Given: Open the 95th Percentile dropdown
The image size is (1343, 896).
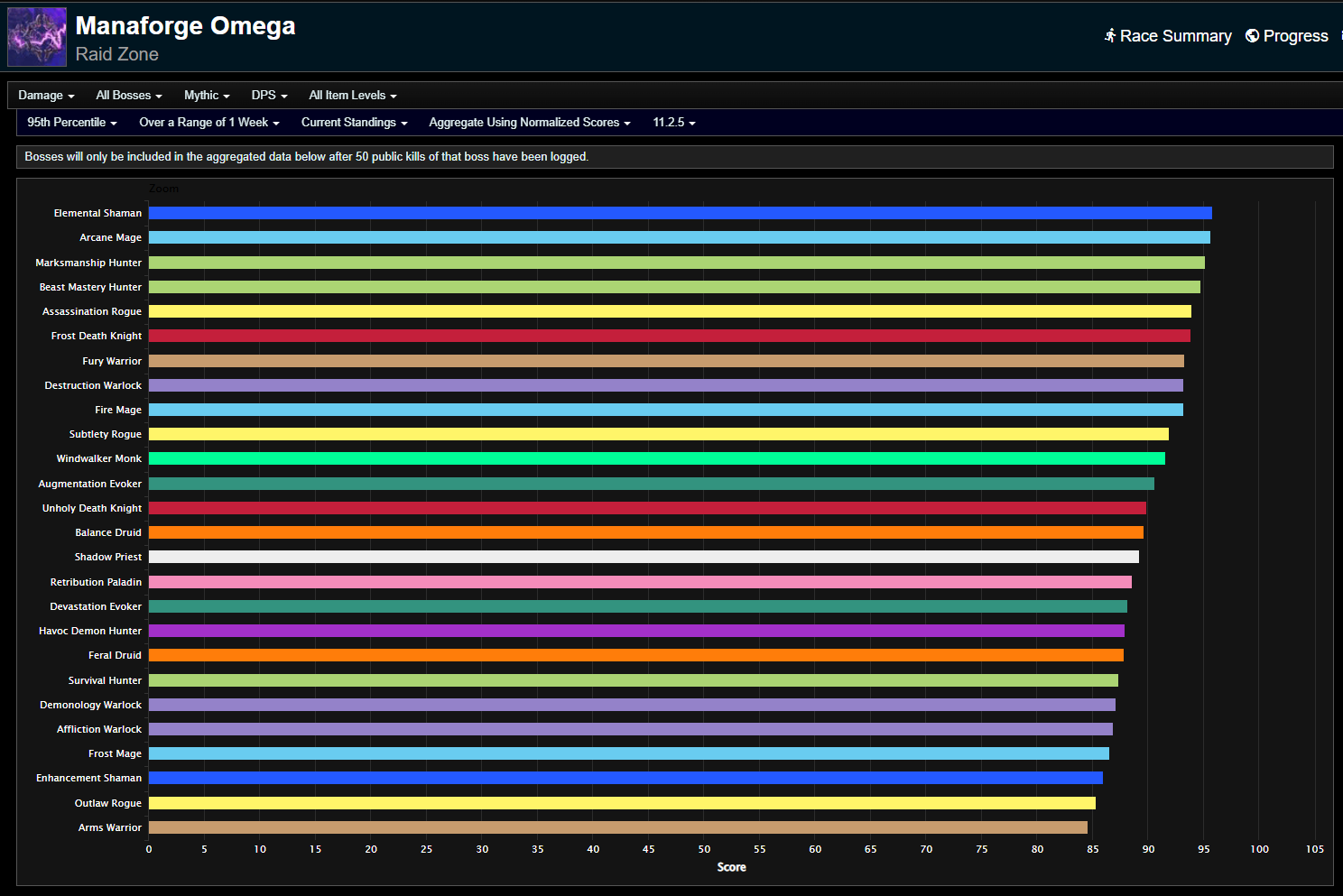Looking at the screenshot, I should [x=70, y=122].
